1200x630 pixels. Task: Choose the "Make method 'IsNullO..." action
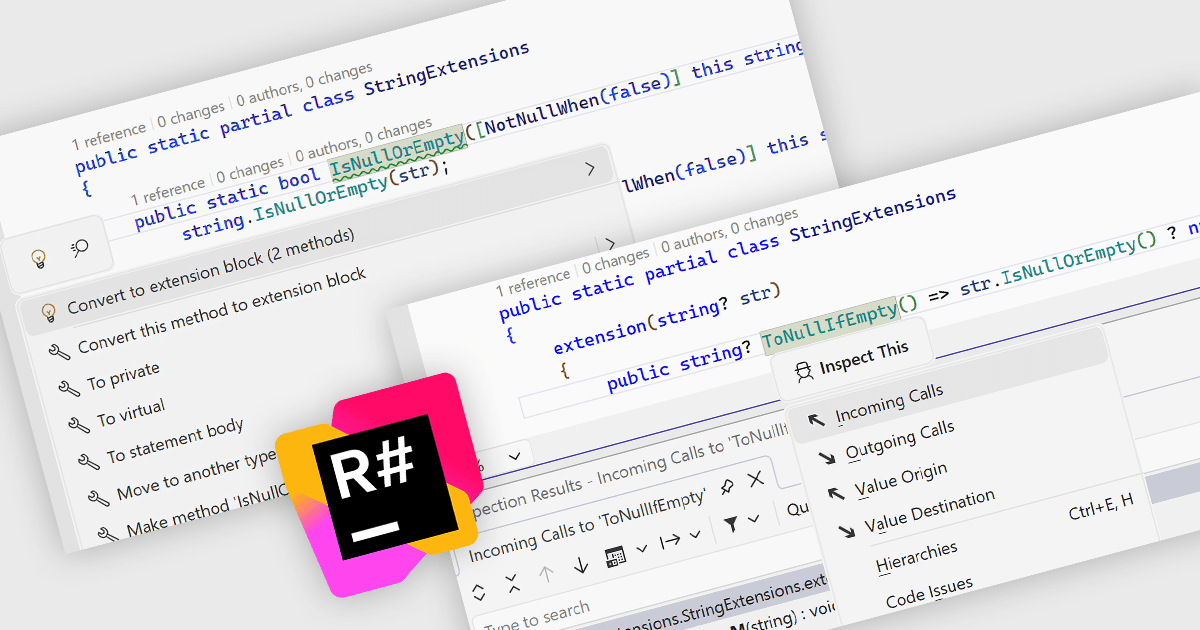[x=207, y=511]
